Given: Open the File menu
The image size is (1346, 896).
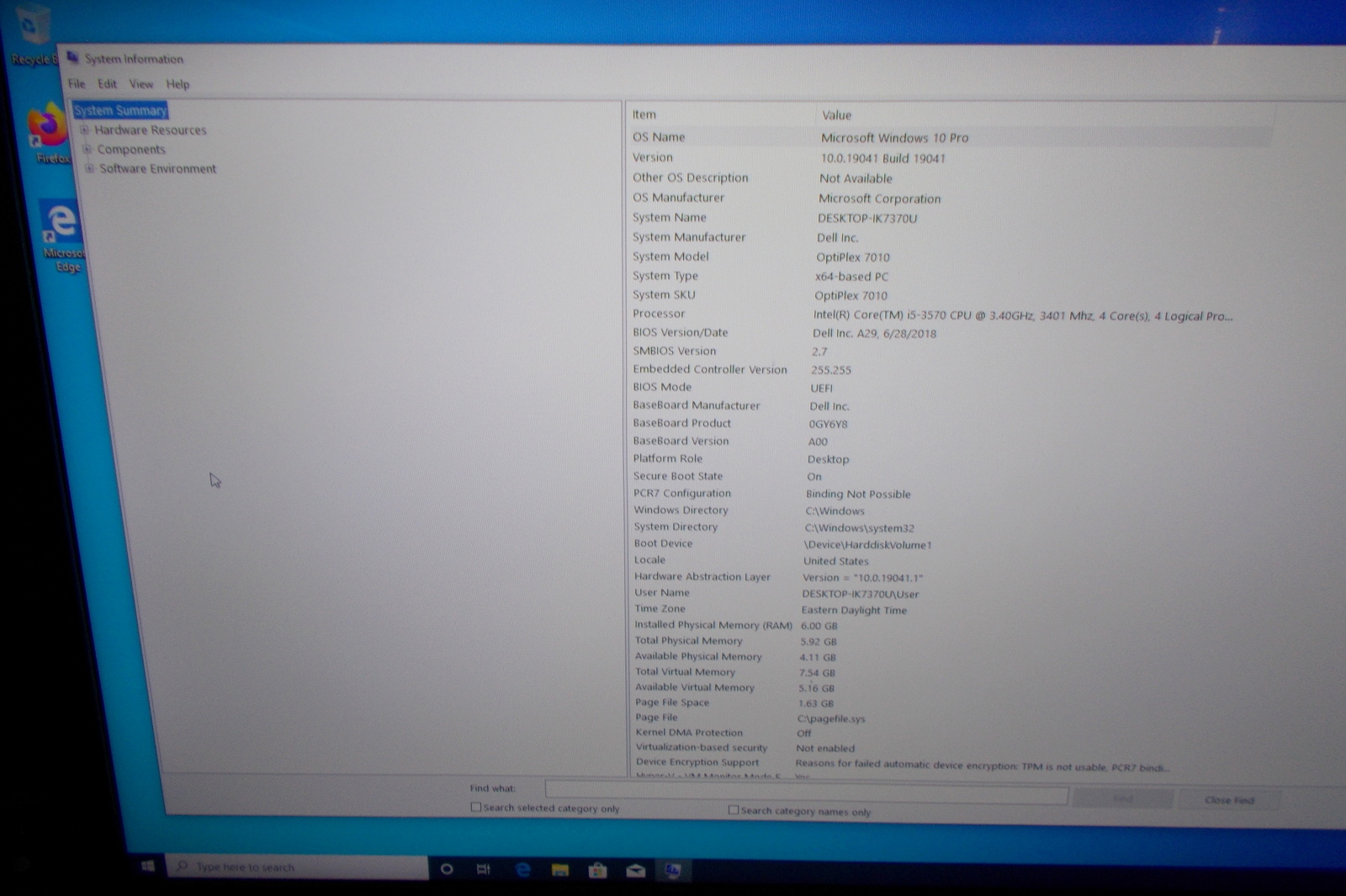Looking at the screenshot, I should 77,83.
